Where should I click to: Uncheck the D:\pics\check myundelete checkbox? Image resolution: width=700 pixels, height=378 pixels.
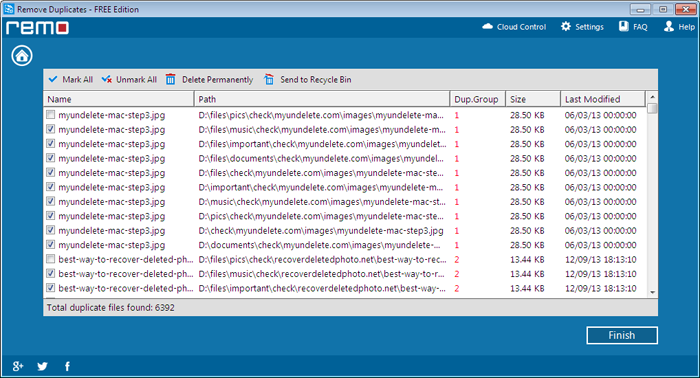50,216
